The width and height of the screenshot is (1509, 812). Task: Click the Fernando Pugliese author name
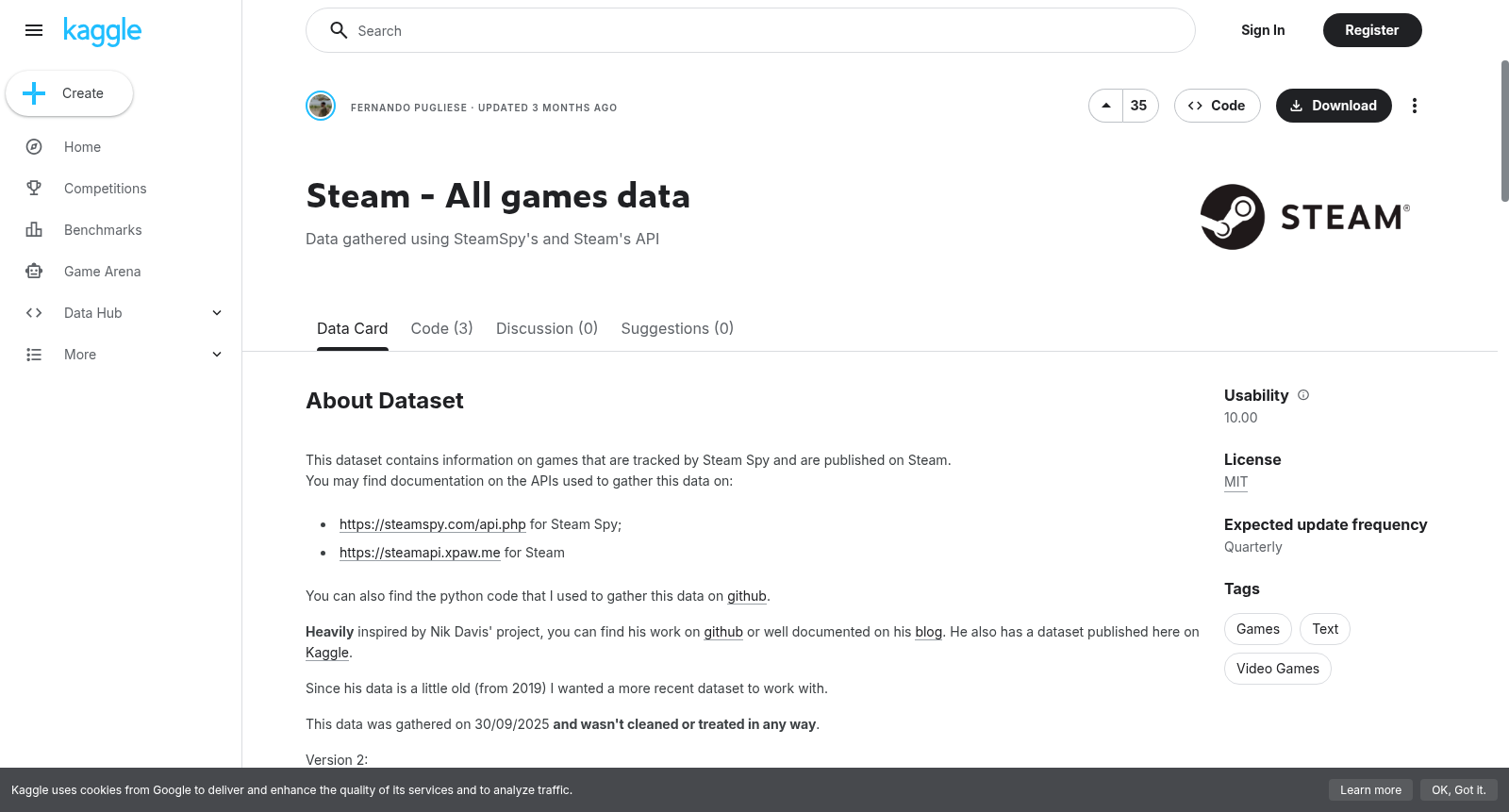[x=408, y=108]
